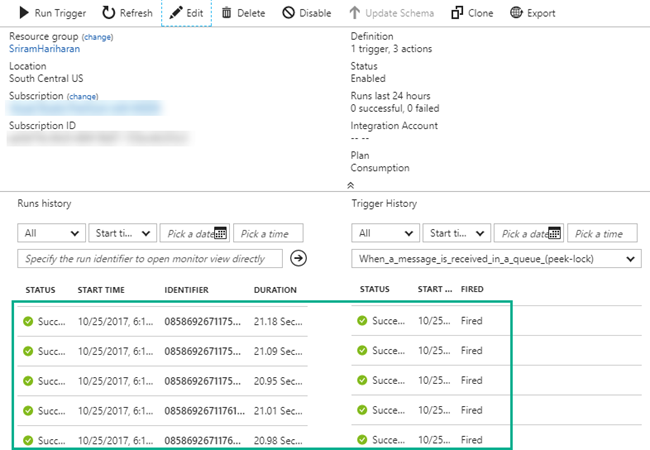This screenshot has width=650, height=450.
Task: Click green status icon of the 21.01 Sec run
Action: pyautogui.click(x=28, y=411)
